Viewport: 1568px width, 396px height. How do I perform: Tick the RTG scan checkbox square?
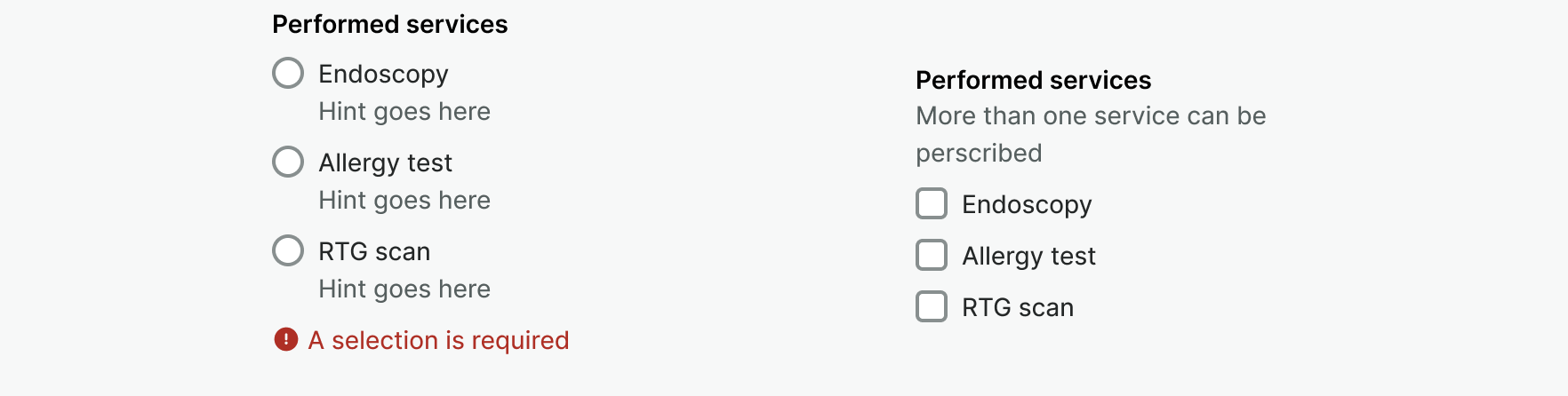point(932,306)
